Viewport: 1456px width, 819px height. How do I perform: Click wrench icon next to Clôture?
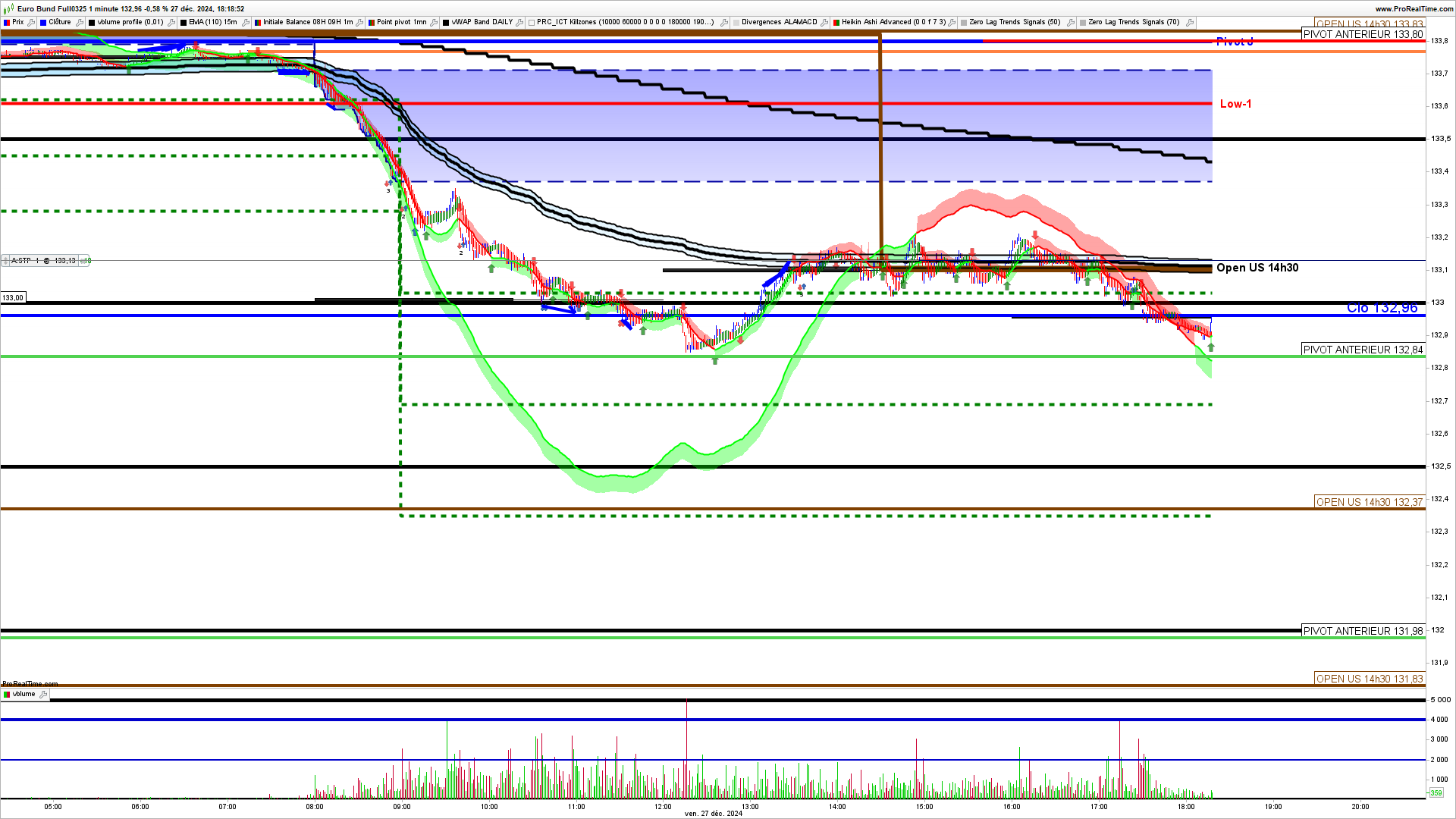click(80, 23)
